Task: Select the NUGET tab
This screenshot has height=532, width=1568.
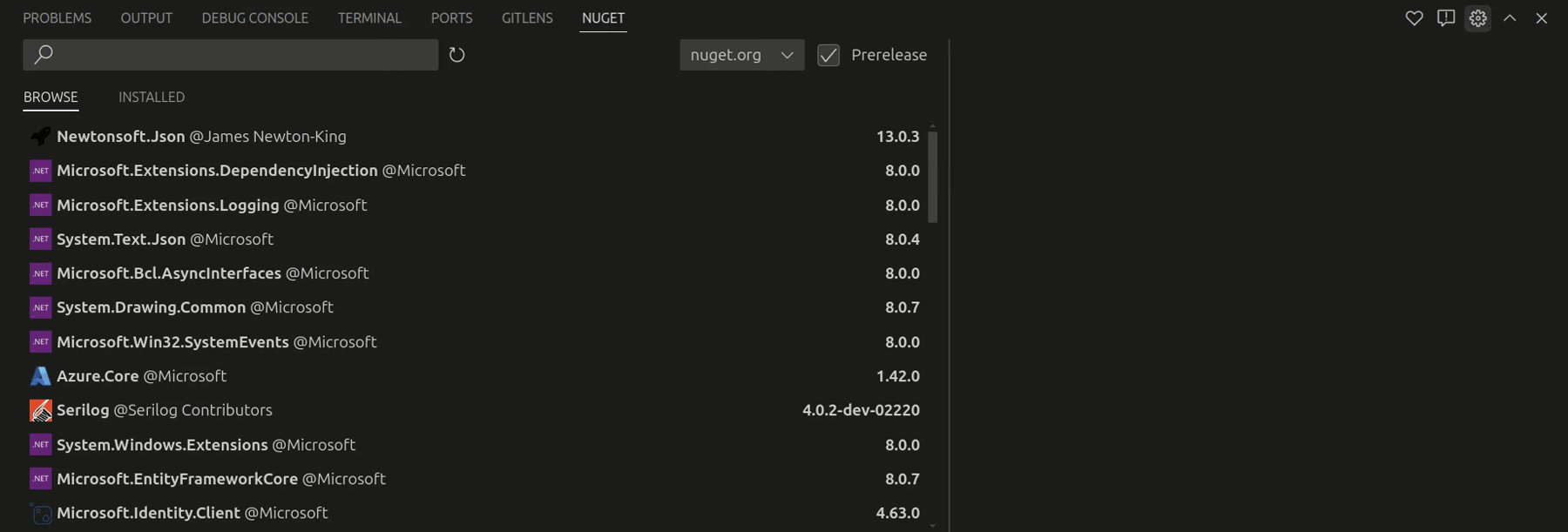Action: point(603,18)
